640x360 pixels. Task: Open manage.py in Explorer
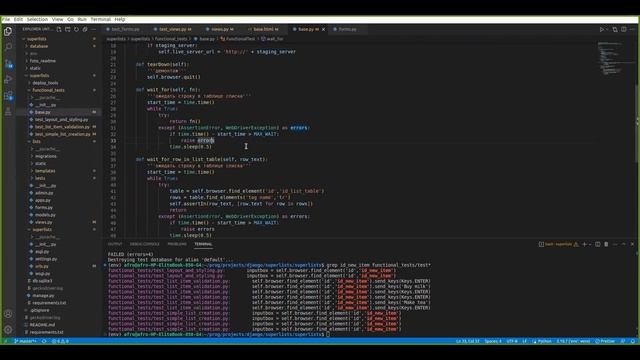(x=43, y=296)
